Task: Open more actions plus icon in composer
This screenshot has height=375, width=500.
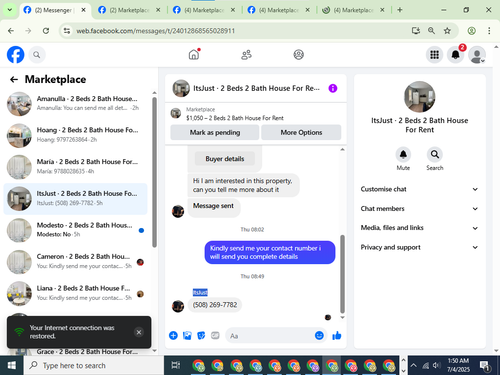Action: [173, 335]
